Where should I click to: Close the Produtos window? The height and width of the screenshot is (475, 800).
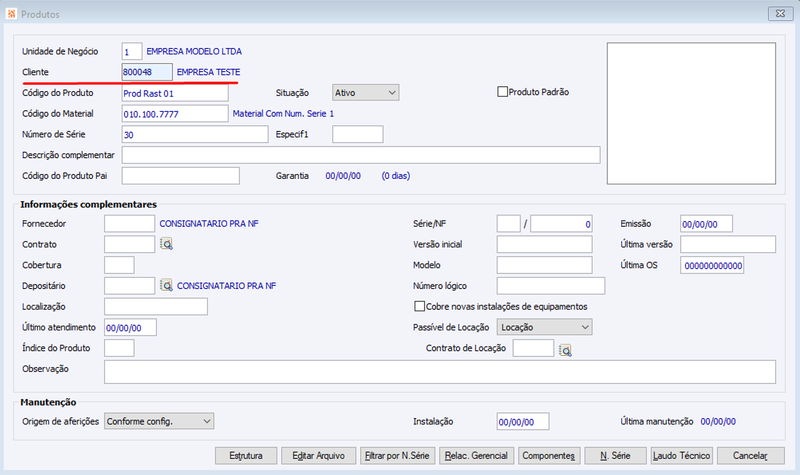coord(780,14)
